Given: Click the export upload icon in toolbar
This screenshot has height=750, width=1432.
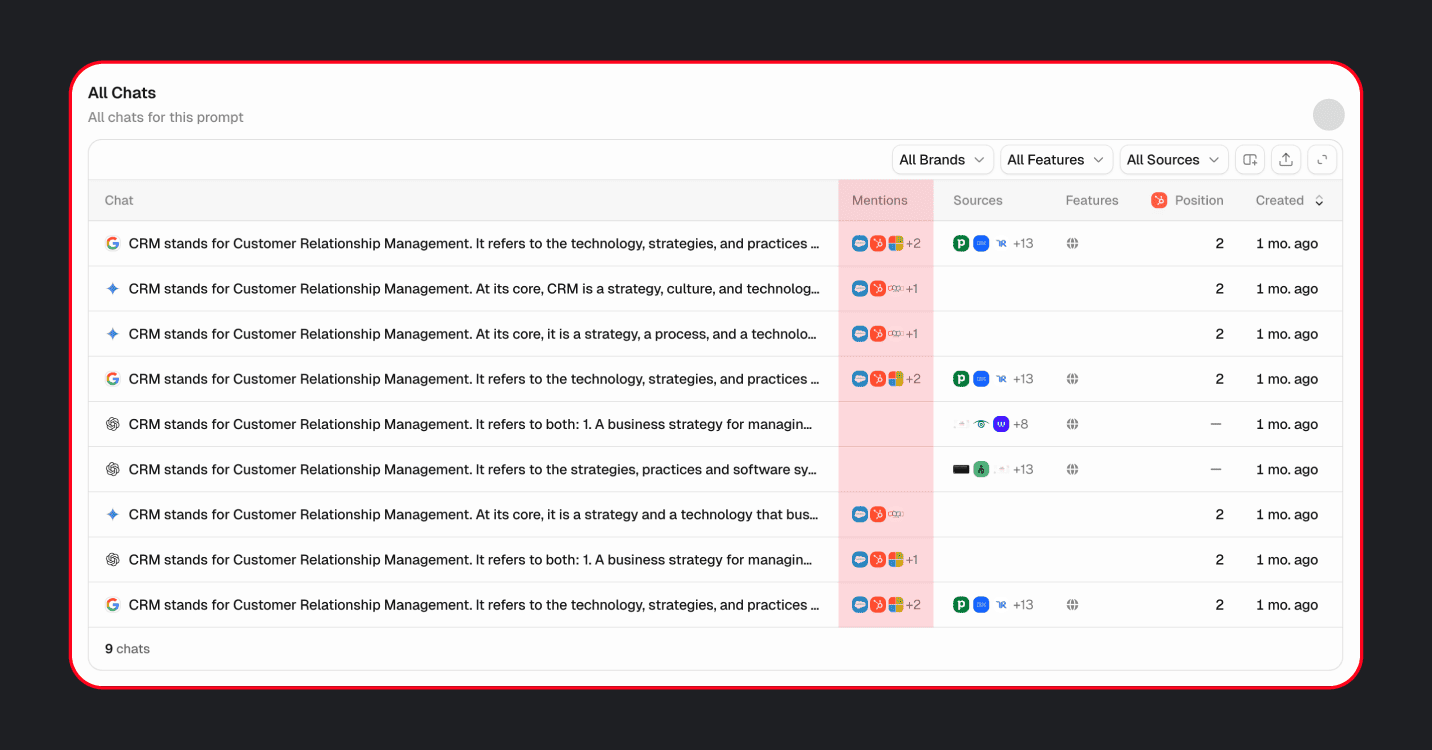Looking at the screenshot, I should coord(1286,160).
